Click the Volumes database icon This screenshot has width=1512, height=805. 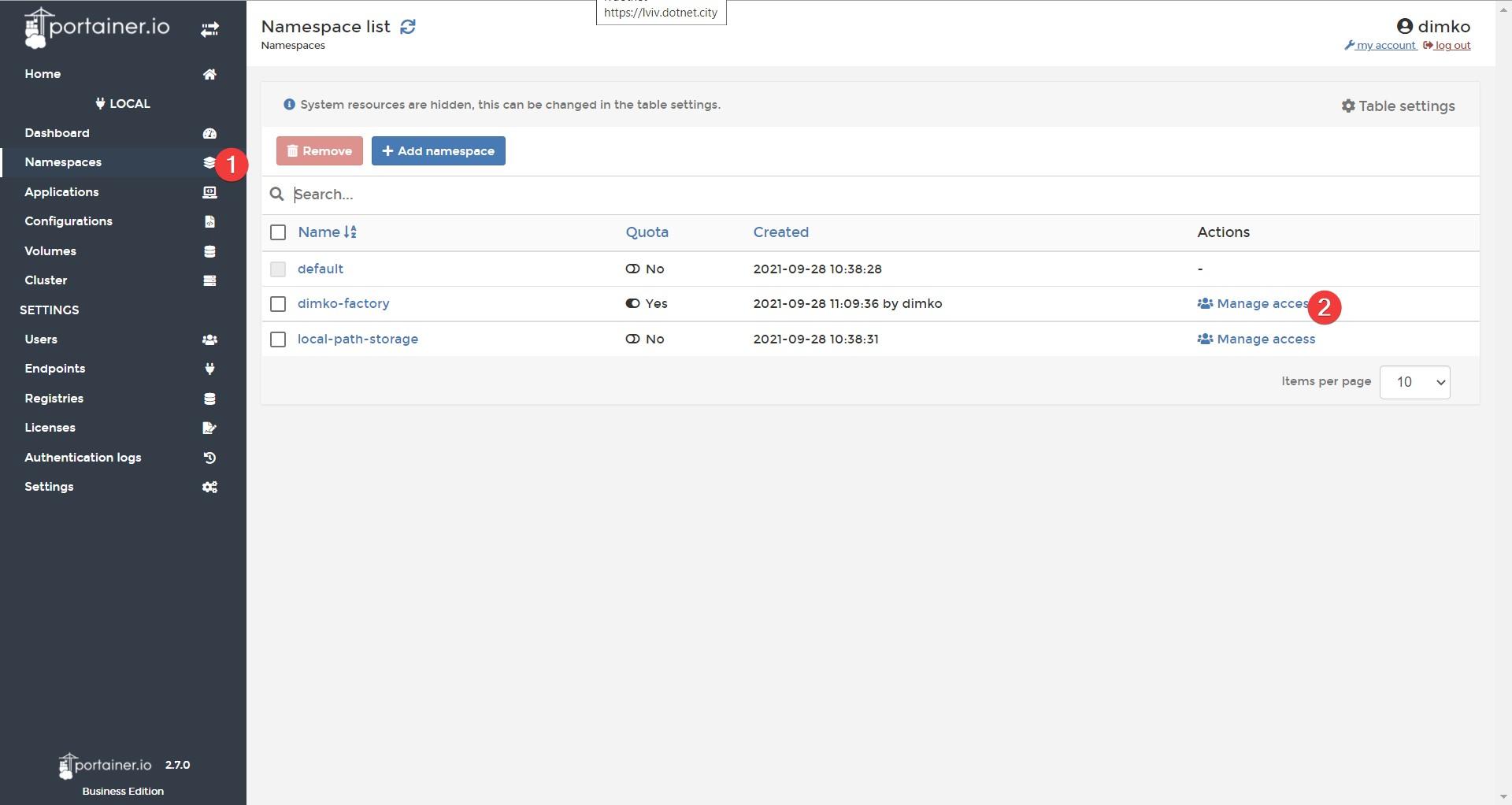(209, 251)
